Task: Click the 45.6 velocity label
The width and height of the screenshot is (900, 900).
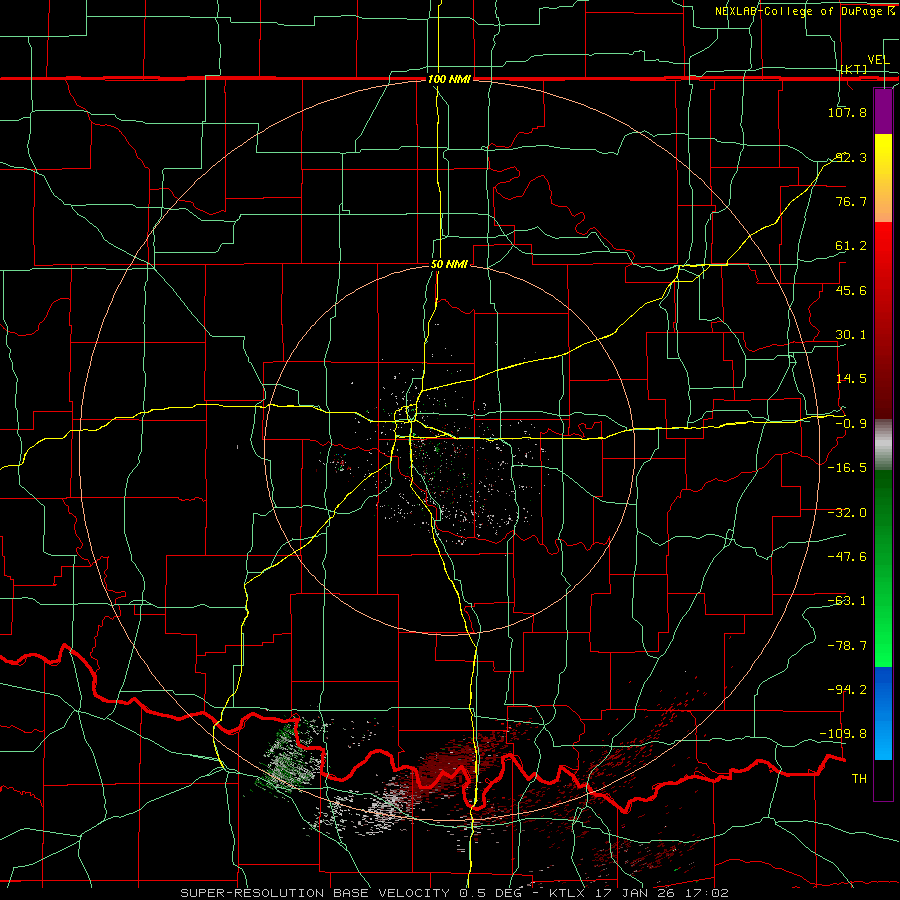Action: click(850, 290)
